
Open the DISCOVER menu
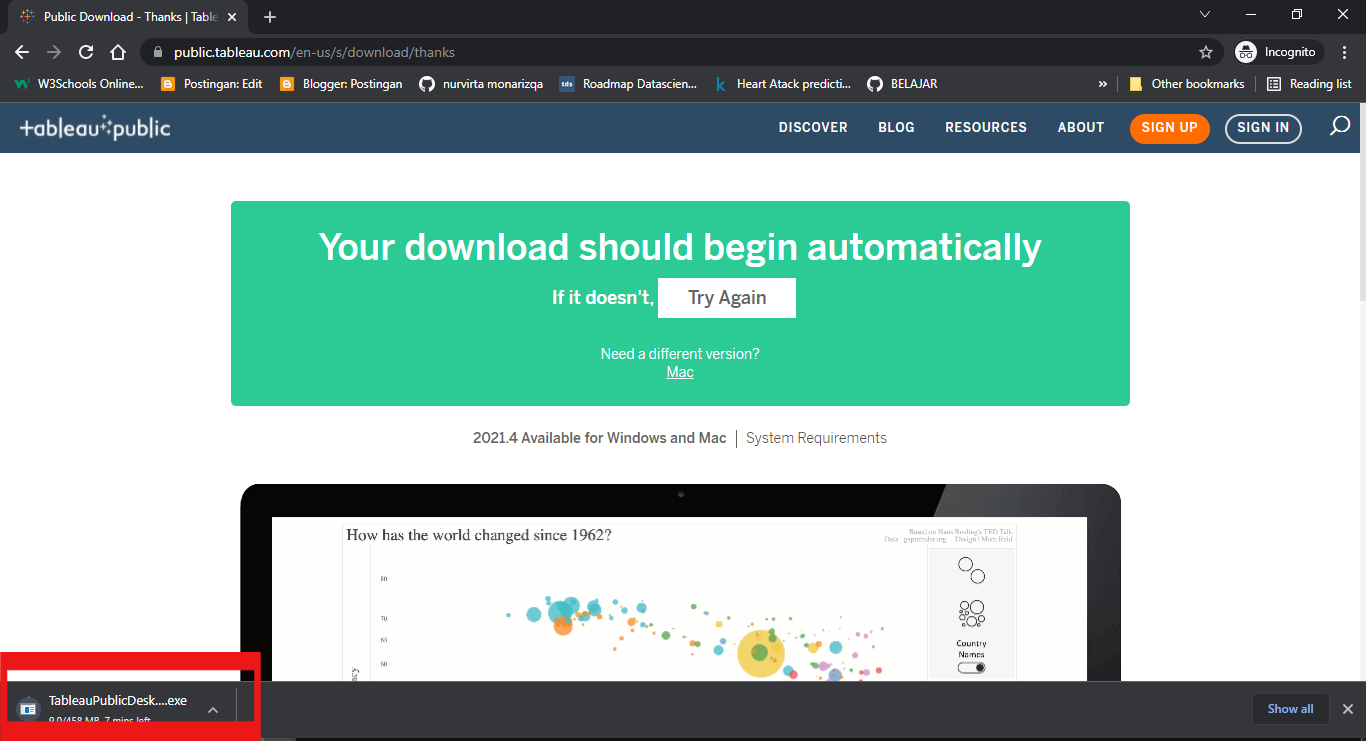(x=813, y=127)
